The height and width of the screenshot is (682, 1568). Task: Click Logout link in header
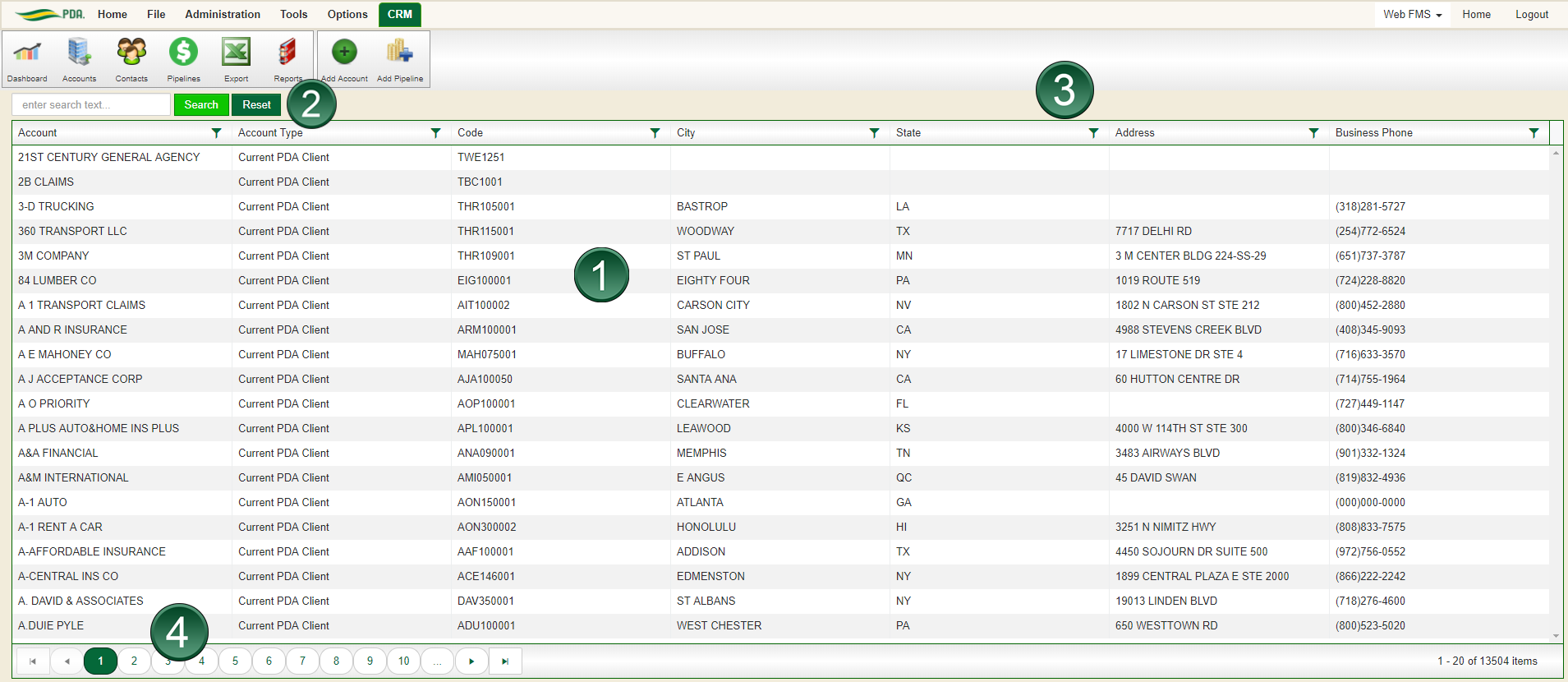(1531, 14)
